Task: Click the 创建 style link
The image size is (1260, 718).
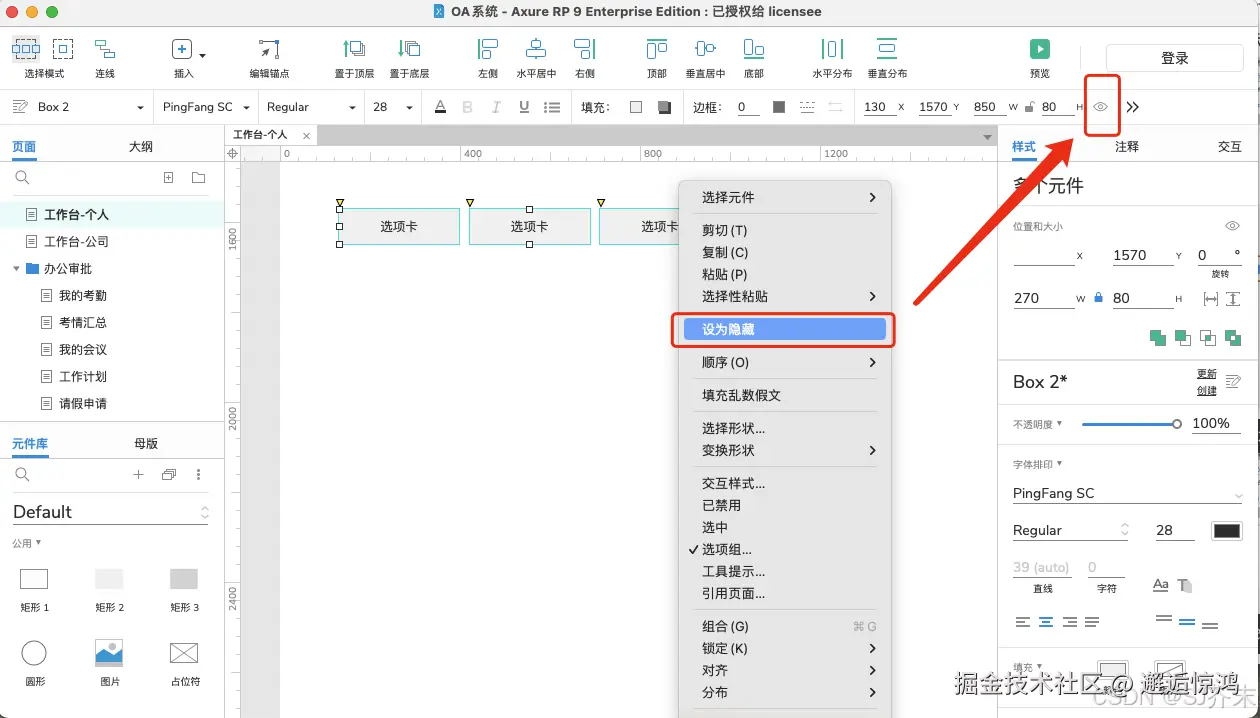Action: [1207, 390]
